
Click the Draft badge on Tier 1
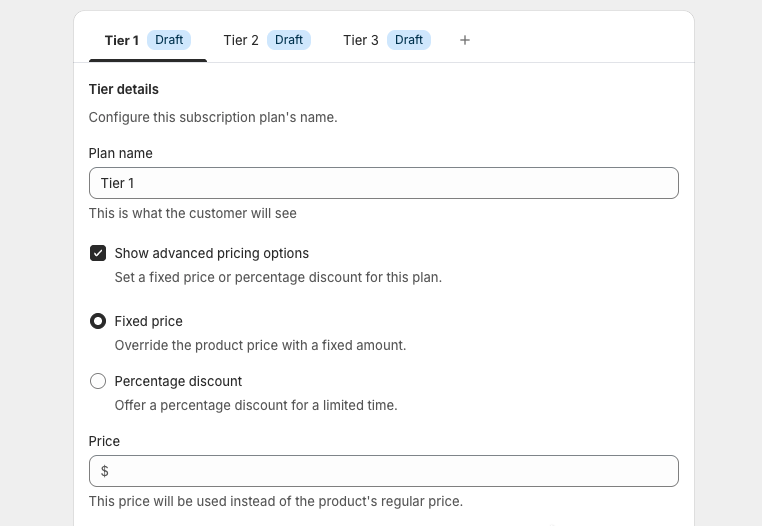point(169,40)
